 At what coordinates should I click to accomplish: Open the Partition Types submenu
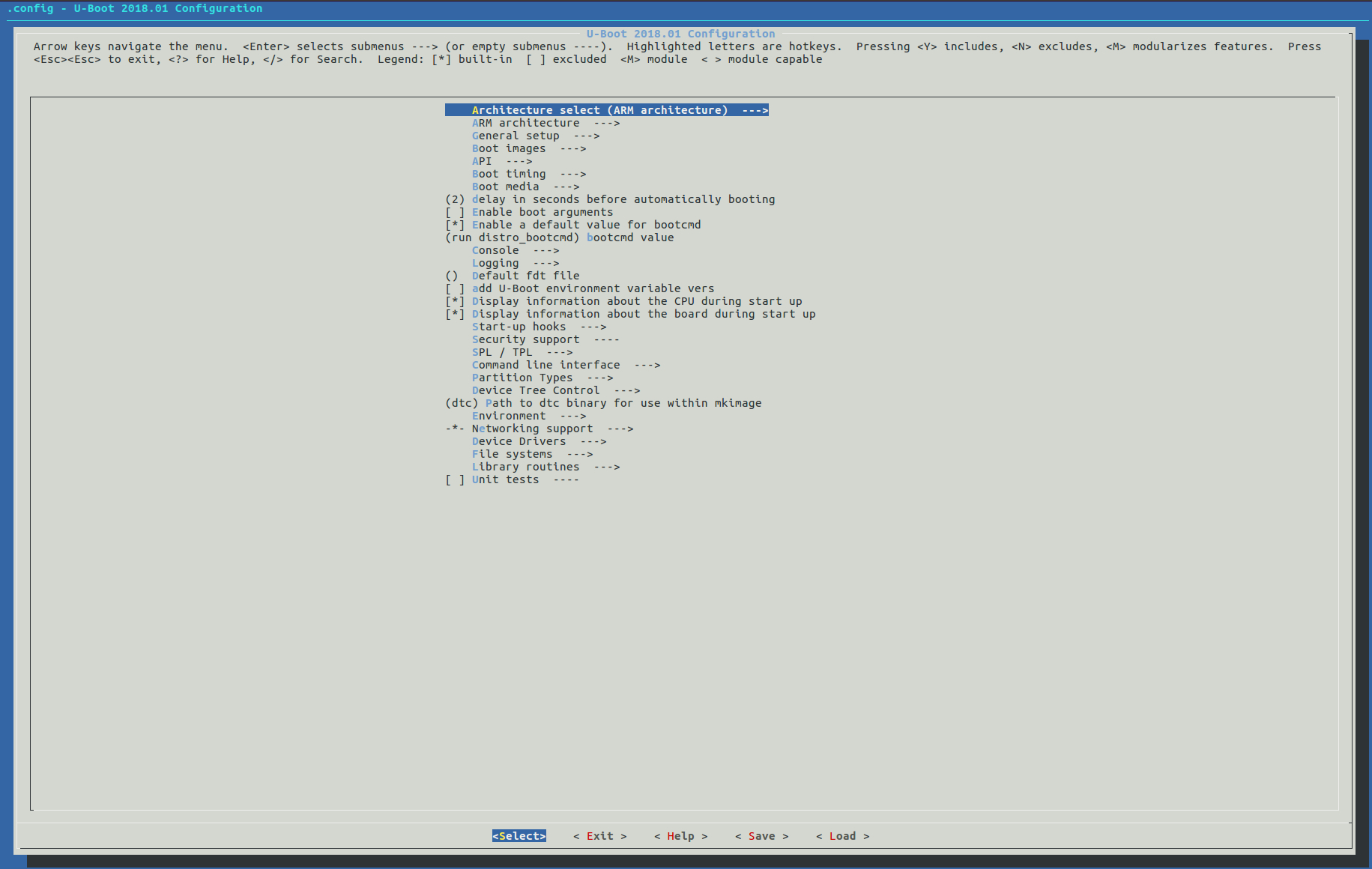[543, 378]
